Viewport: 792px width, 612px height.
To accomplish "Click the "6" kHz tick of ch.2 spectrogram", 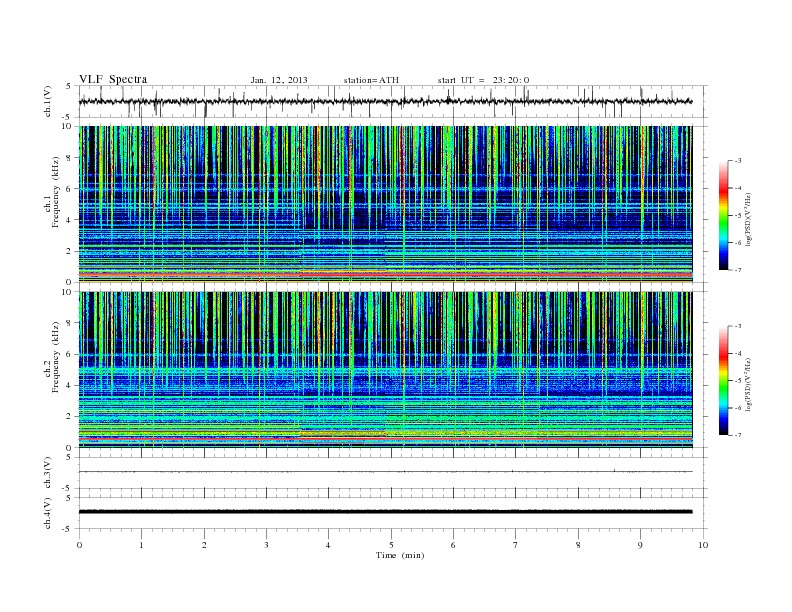I will (70, 354).
